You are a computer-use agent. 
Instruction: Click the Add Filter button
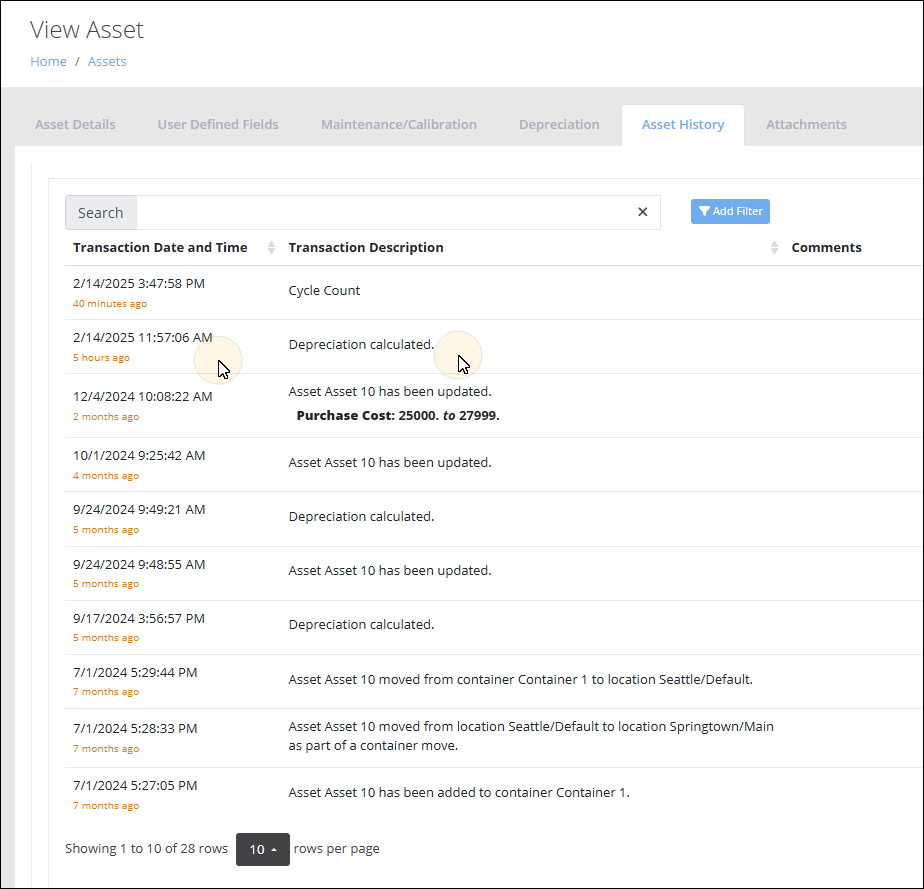pyautogui.click(x=730, y=211)
